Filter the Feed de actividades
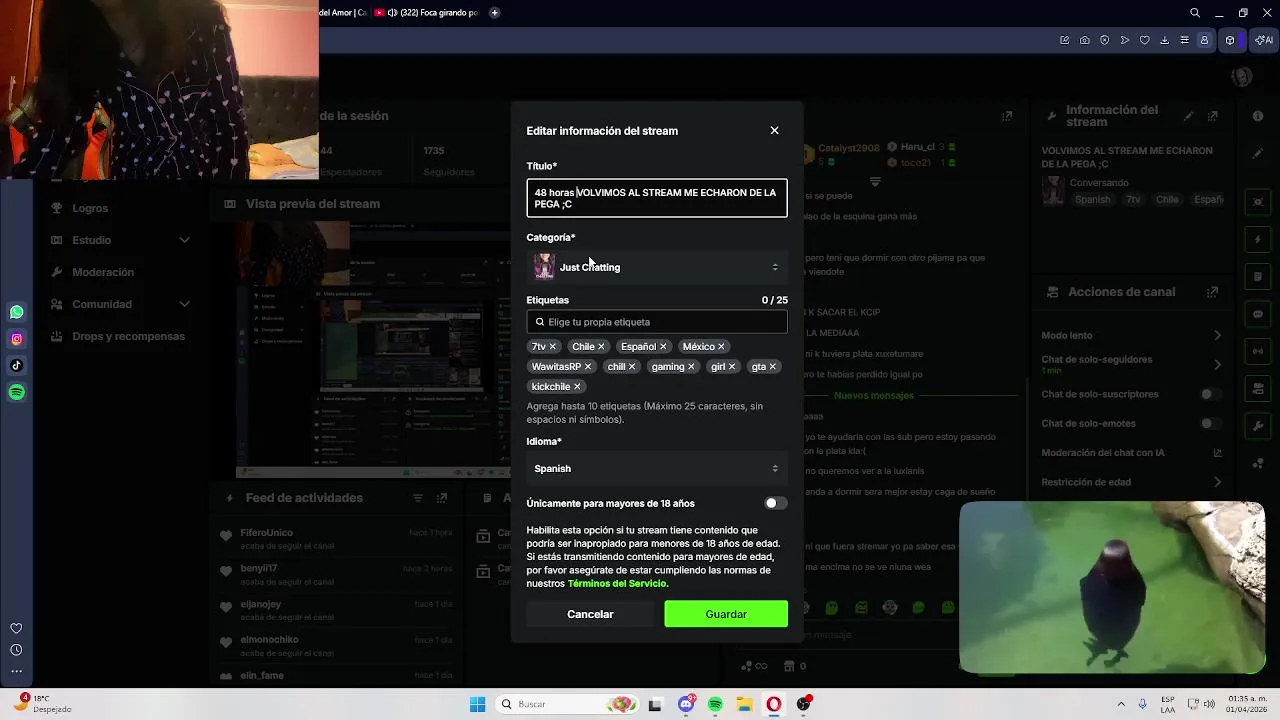This screenshot has width=1280, height=720. point(418,498)
